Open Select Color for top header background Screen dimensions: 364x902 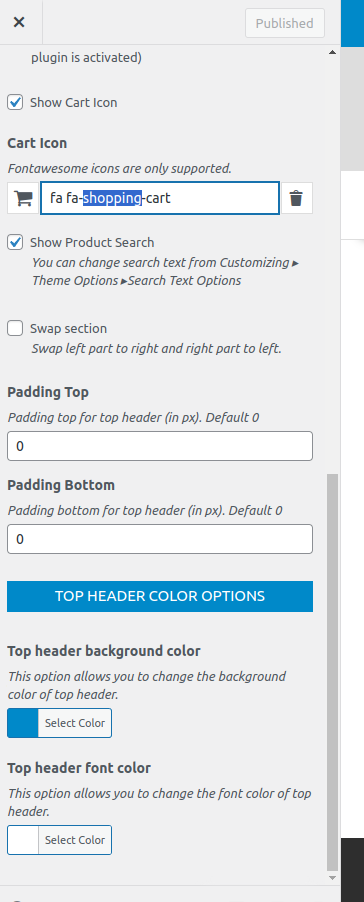(x=75, y=723)
